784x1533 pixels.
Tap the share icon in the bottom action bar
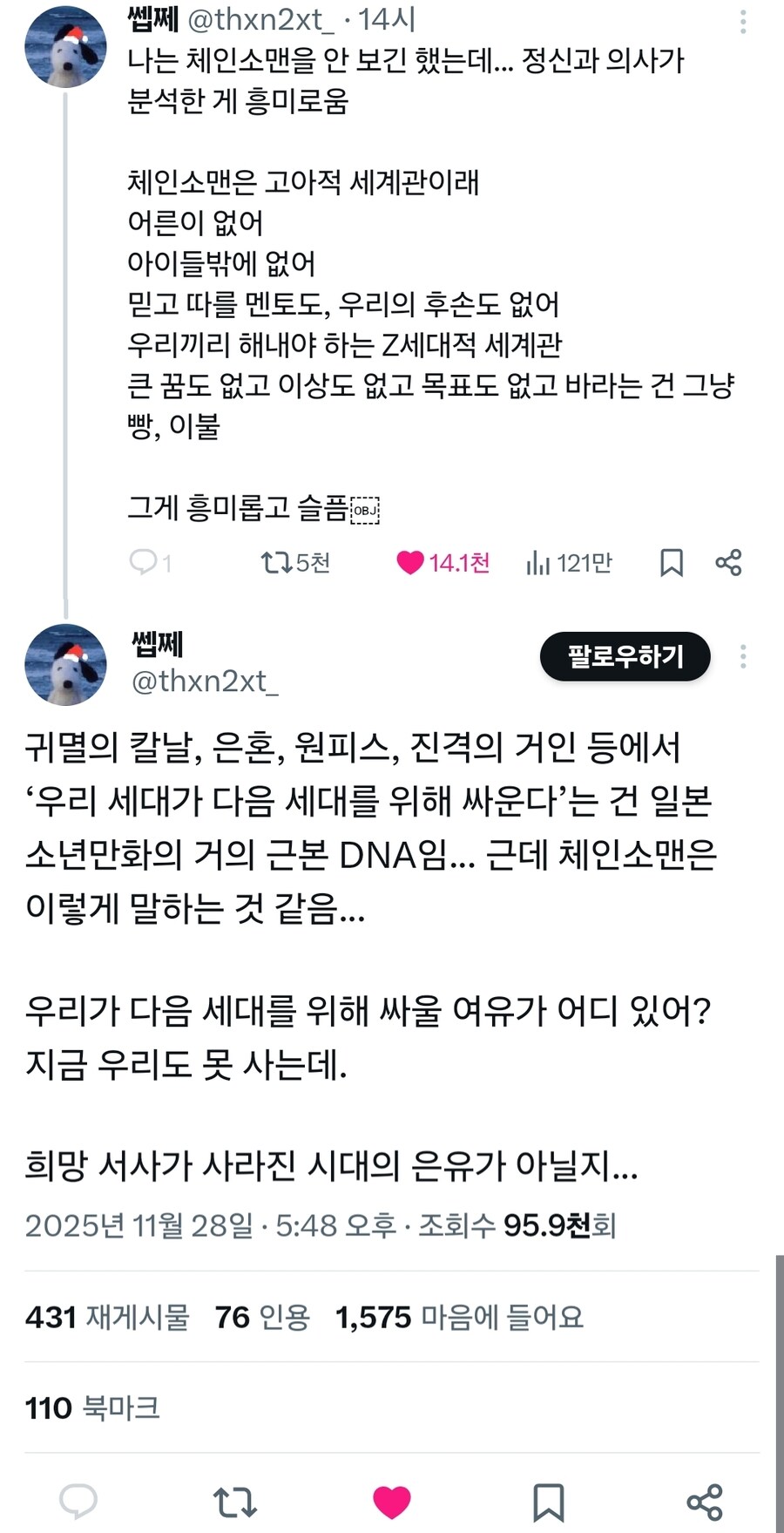coord(705,1502)
